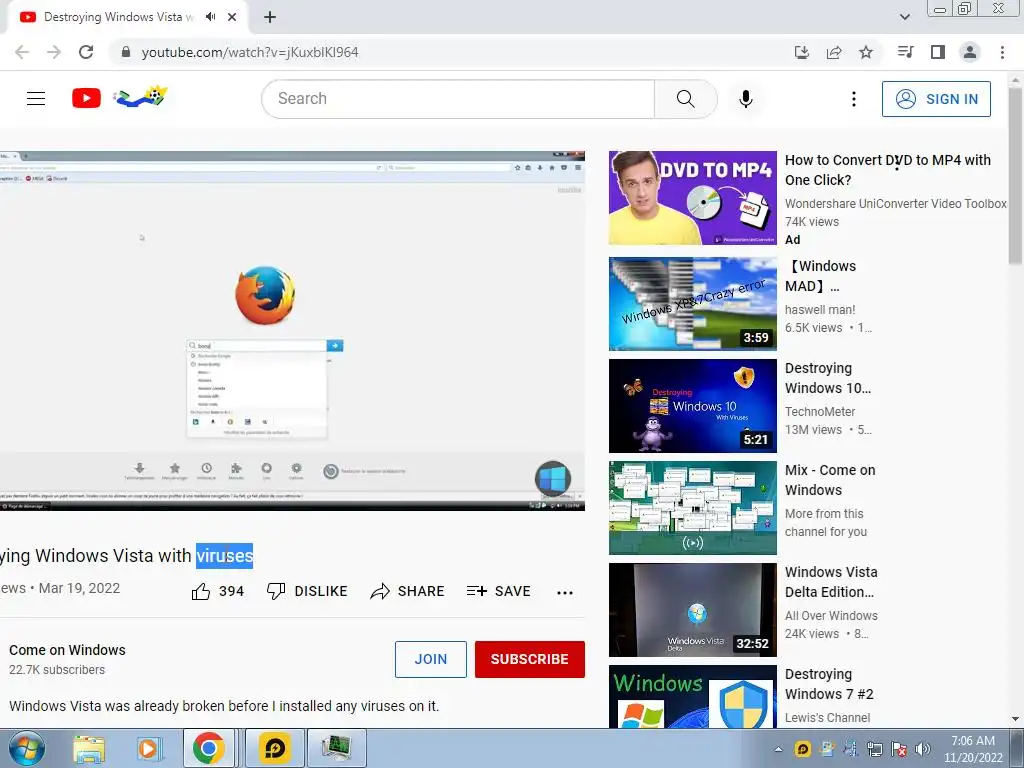The height and width of the screenshot is (768, 1024).
Task: Launch Windows Media Player from the taskbar
Action: coord(149,748)
